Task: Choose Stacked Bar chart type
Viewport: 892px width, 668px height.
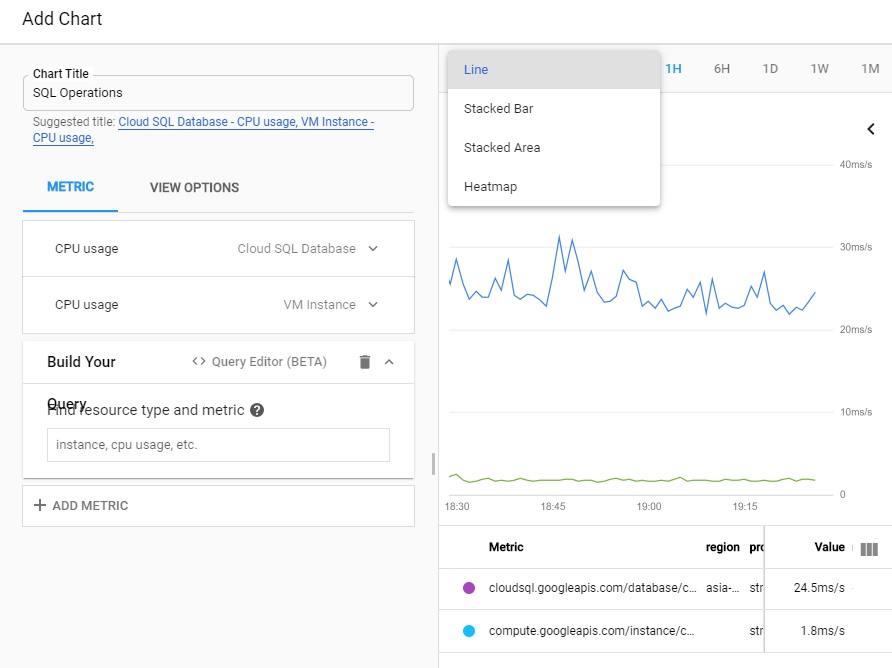Action: pyautogui.click(x=498, y=109)
